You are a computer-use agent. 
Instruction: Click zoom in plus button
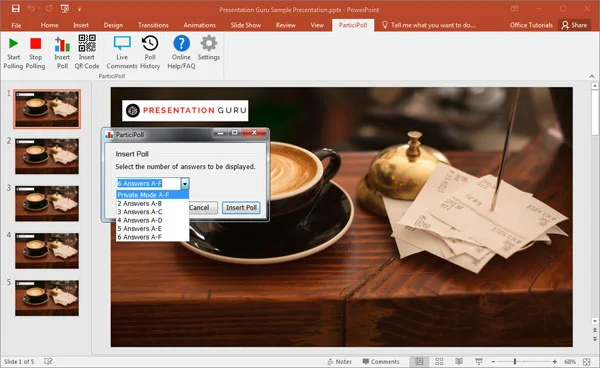click(x=555, y=362)
